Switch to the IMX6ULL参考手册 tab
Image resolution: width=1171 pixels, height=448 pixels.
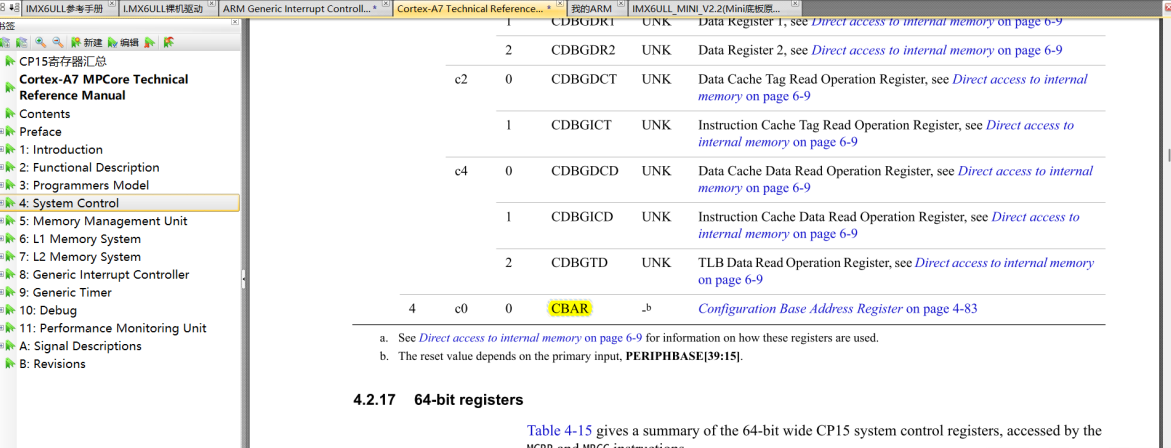point(69,9)
